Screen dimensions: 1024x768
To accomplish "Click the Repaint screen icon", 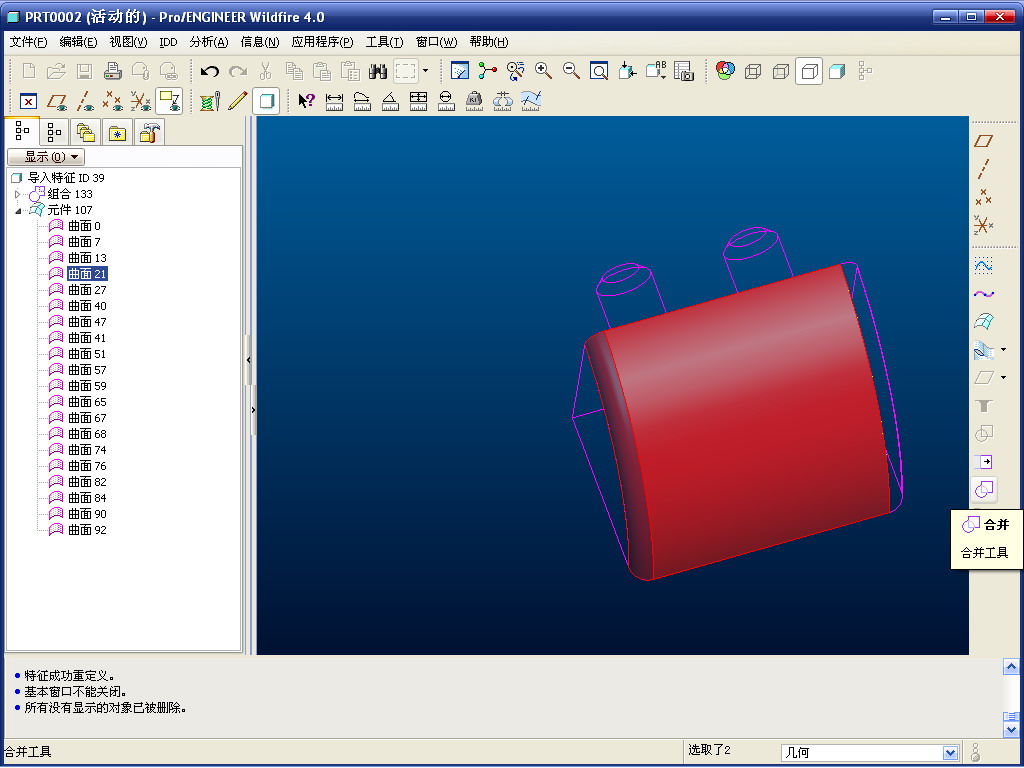I will [x=460, y=71].
